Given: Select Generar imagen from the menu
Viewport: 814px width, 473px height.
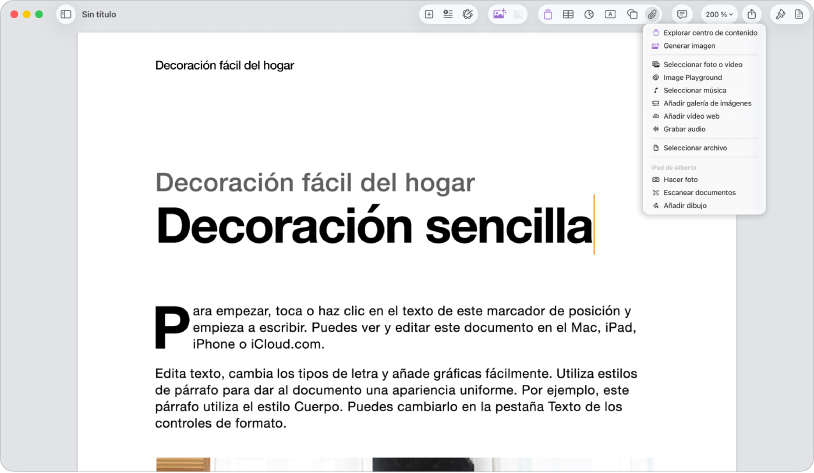Looking at the screenshot, I should pyautogui.click(x=704, y=46).
